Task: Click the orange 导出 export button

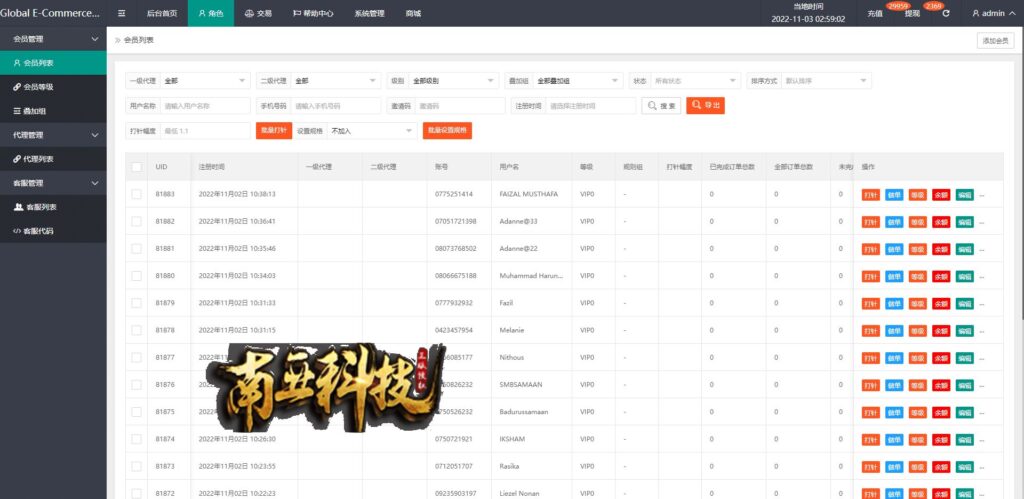Action: pyautogui.click(x=705, y=106)
